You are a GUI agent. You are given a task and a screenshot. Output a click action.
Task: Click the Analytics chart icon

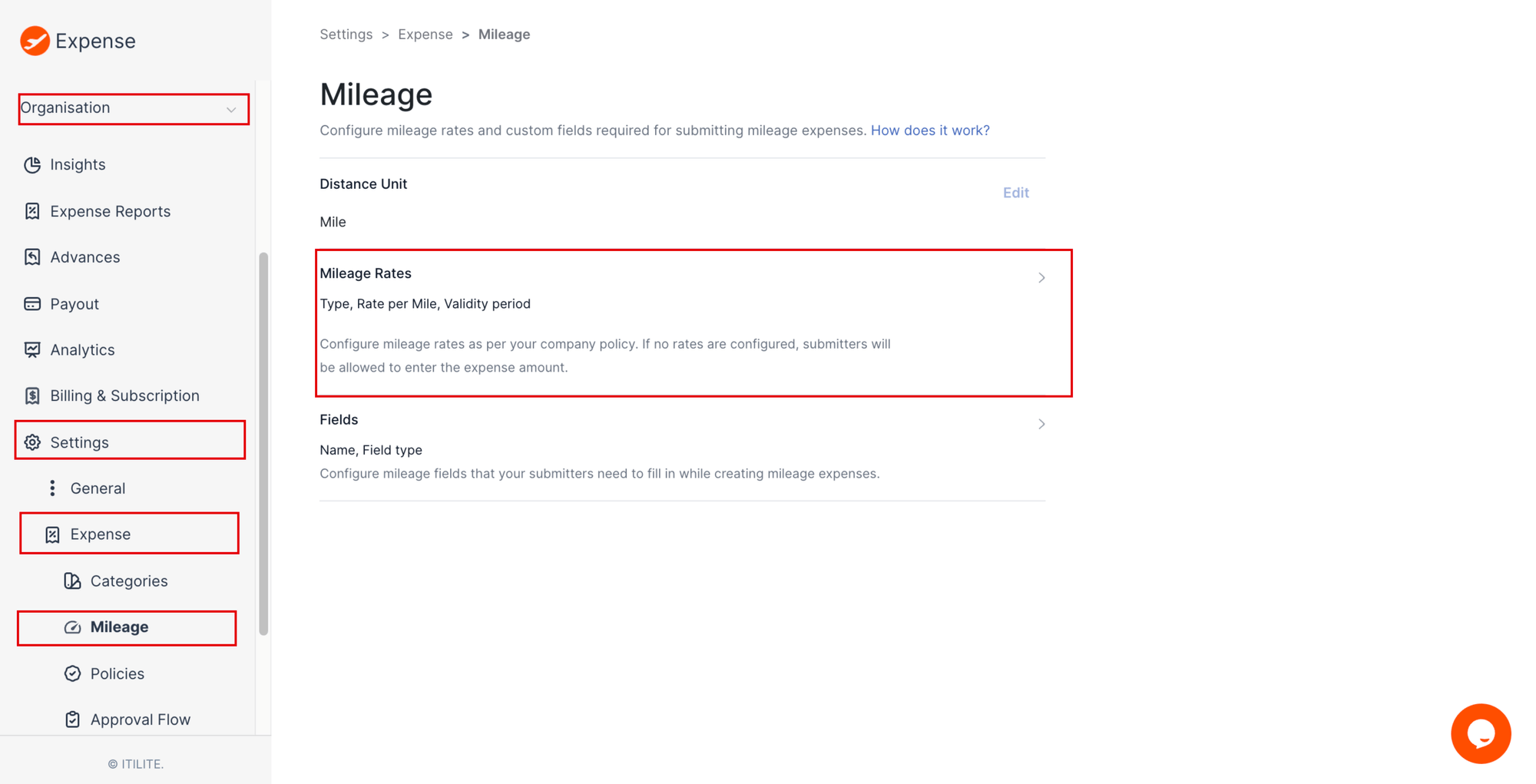tap(32, 350)
